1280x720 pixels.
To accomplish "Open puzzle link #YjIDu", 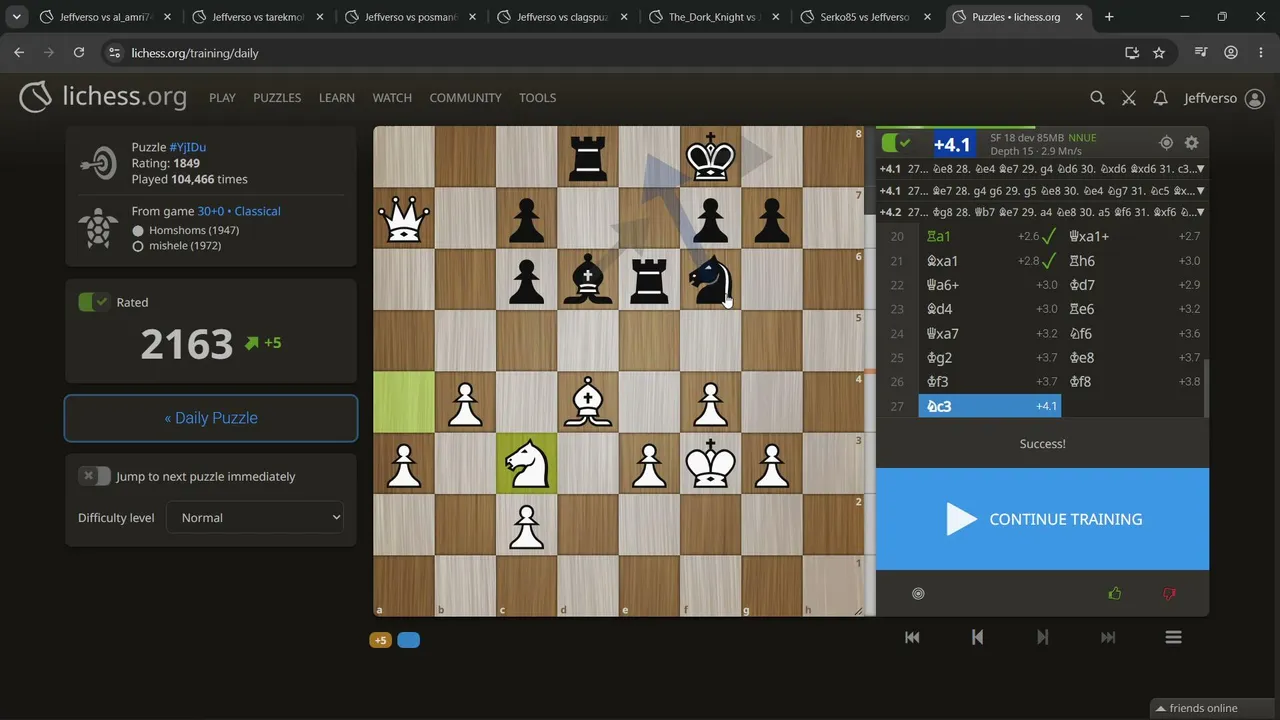I will point(187,147).
